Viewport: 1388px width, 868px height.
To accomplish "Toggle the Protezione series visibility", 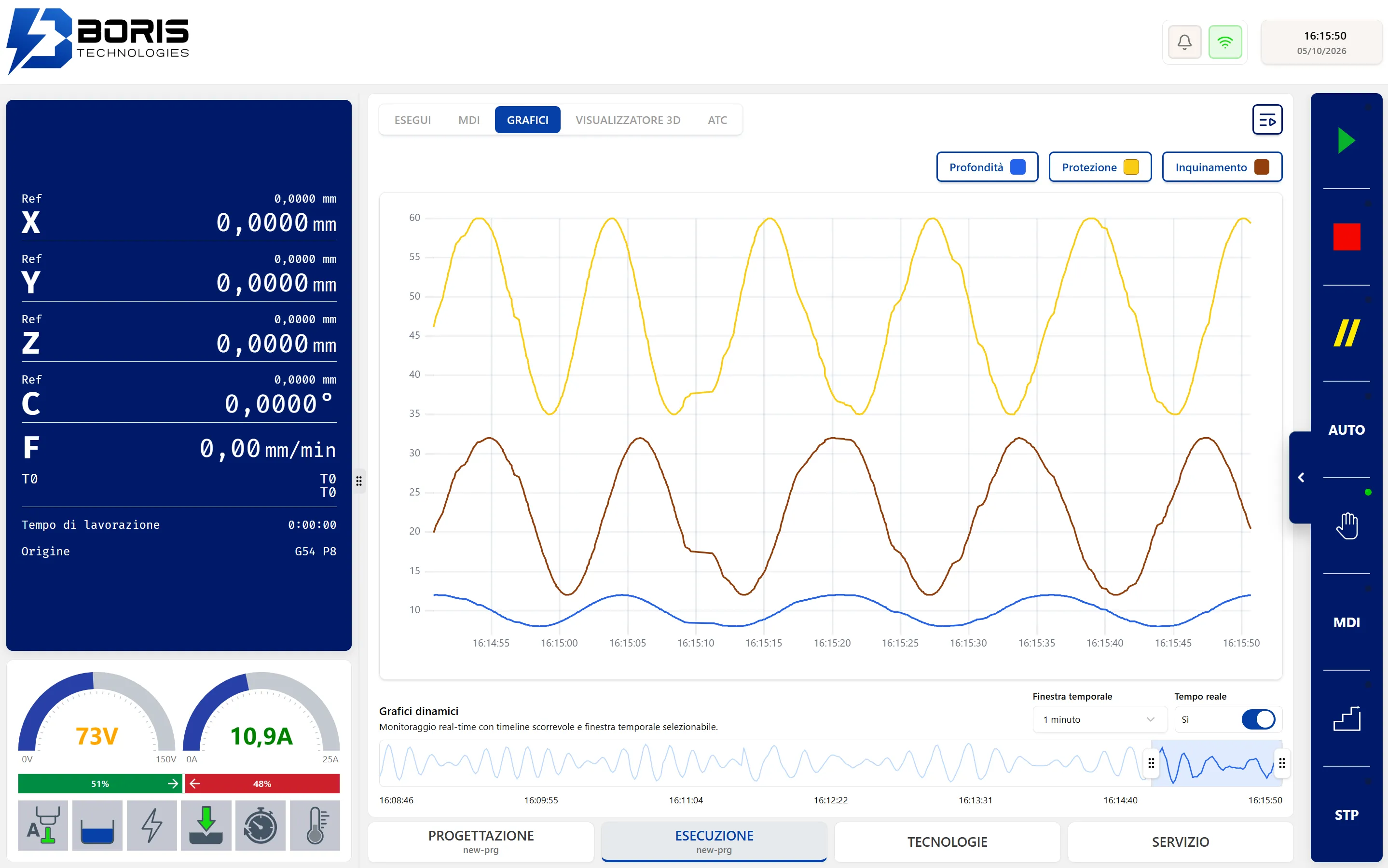I will pyautogui.click(x=1100, y=167).
